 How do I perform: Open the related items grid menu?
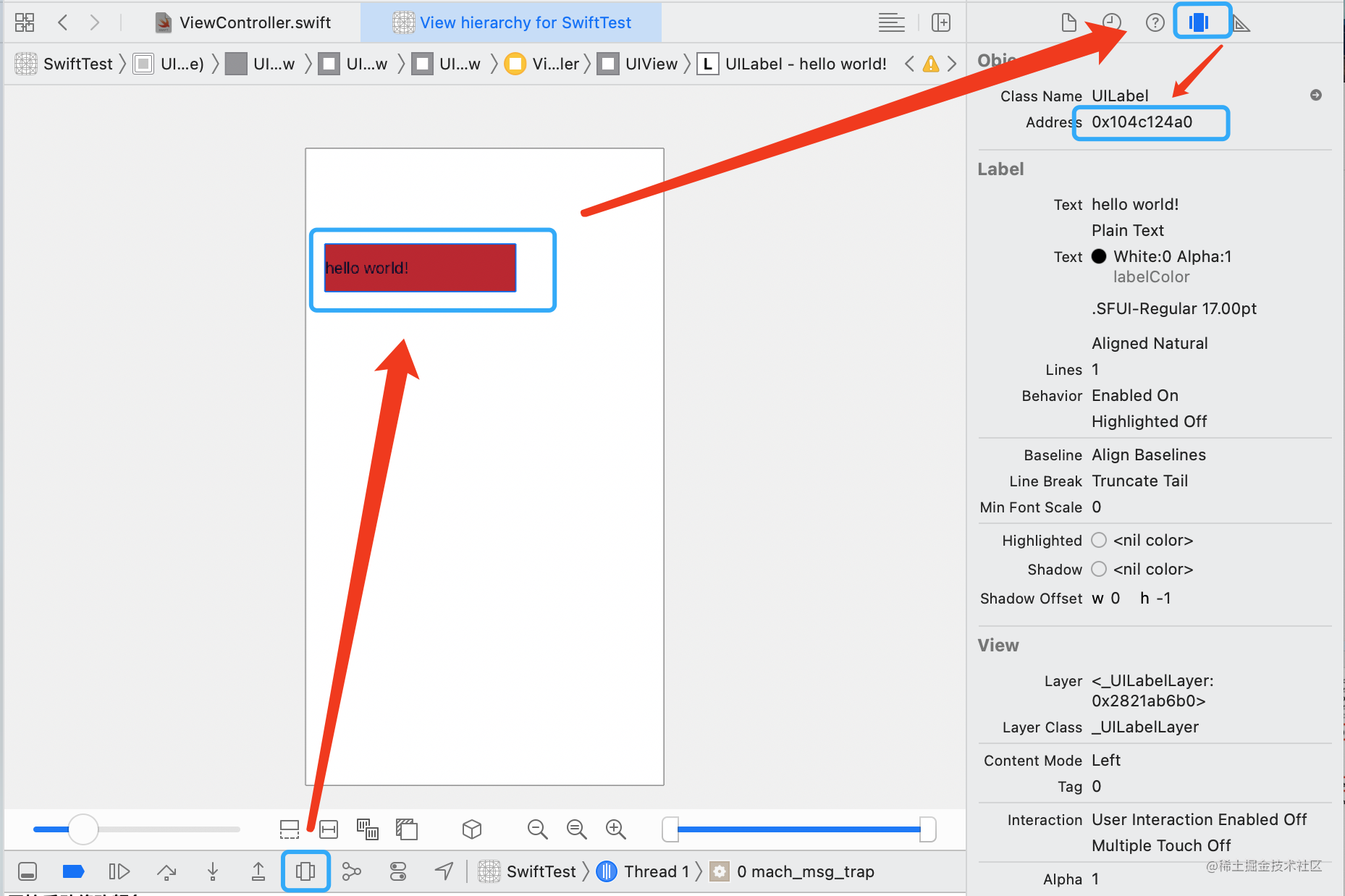pyautogui.click(x=25, y=22)
